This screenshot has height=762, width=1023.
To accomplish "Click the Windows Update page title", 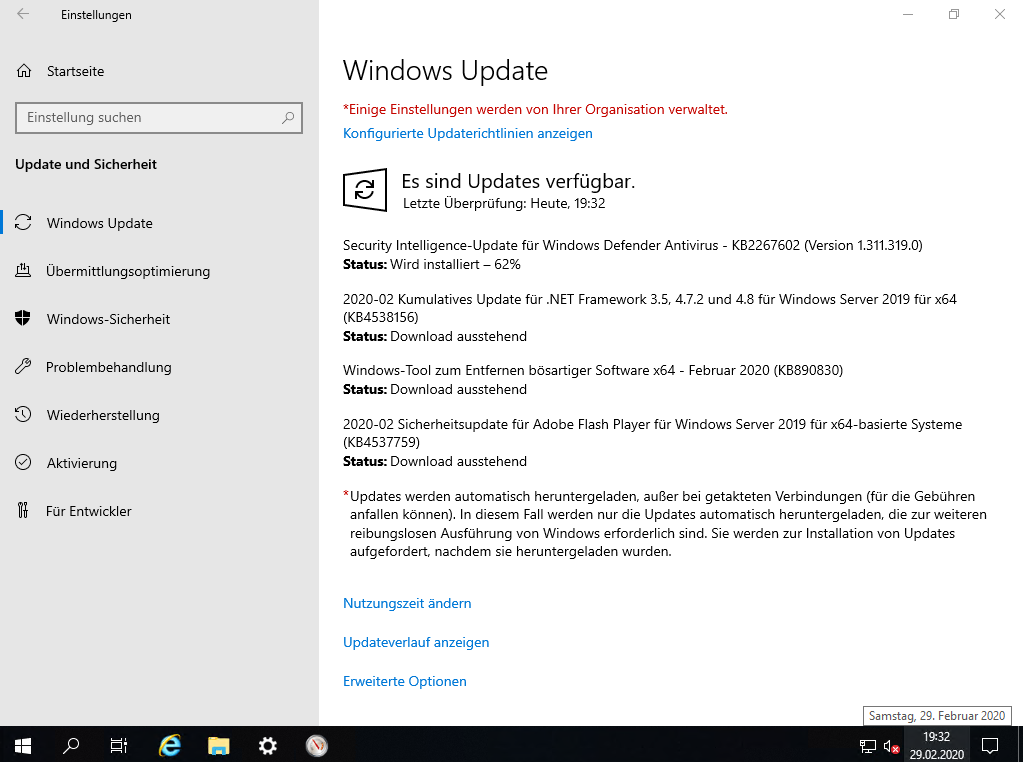I will pos(446,70).
